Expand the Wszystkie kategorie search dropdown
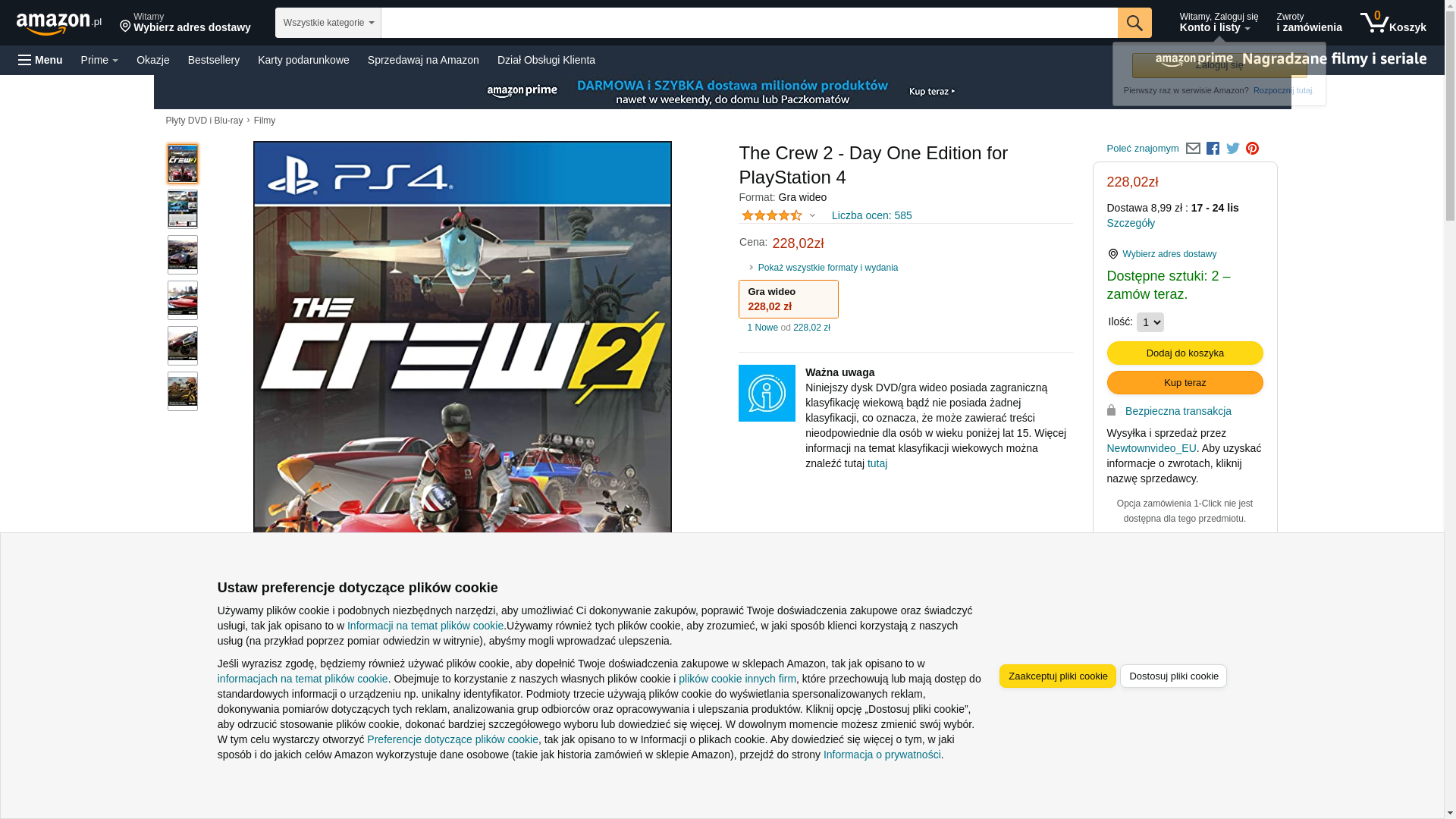This screenshot has height=819, width=1456. [x=328, y=23]
